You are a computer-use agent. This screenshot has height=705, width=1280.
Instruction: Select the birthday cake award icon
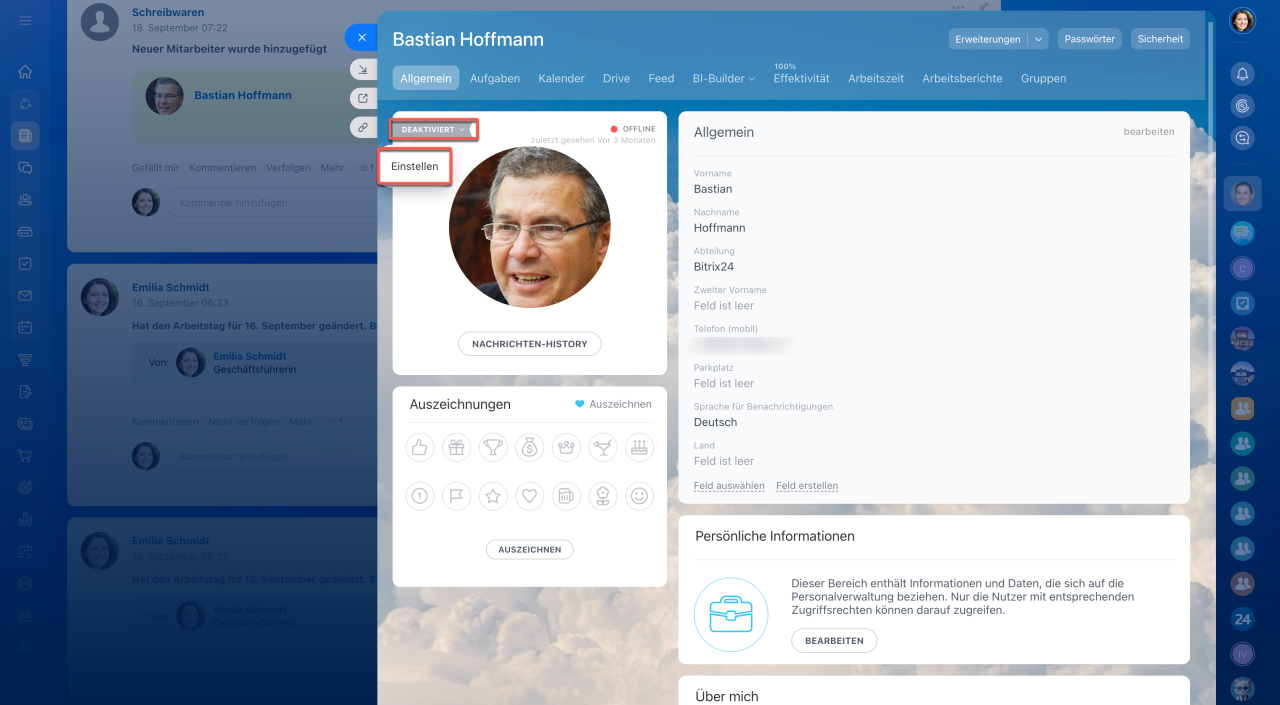[639, 447]
